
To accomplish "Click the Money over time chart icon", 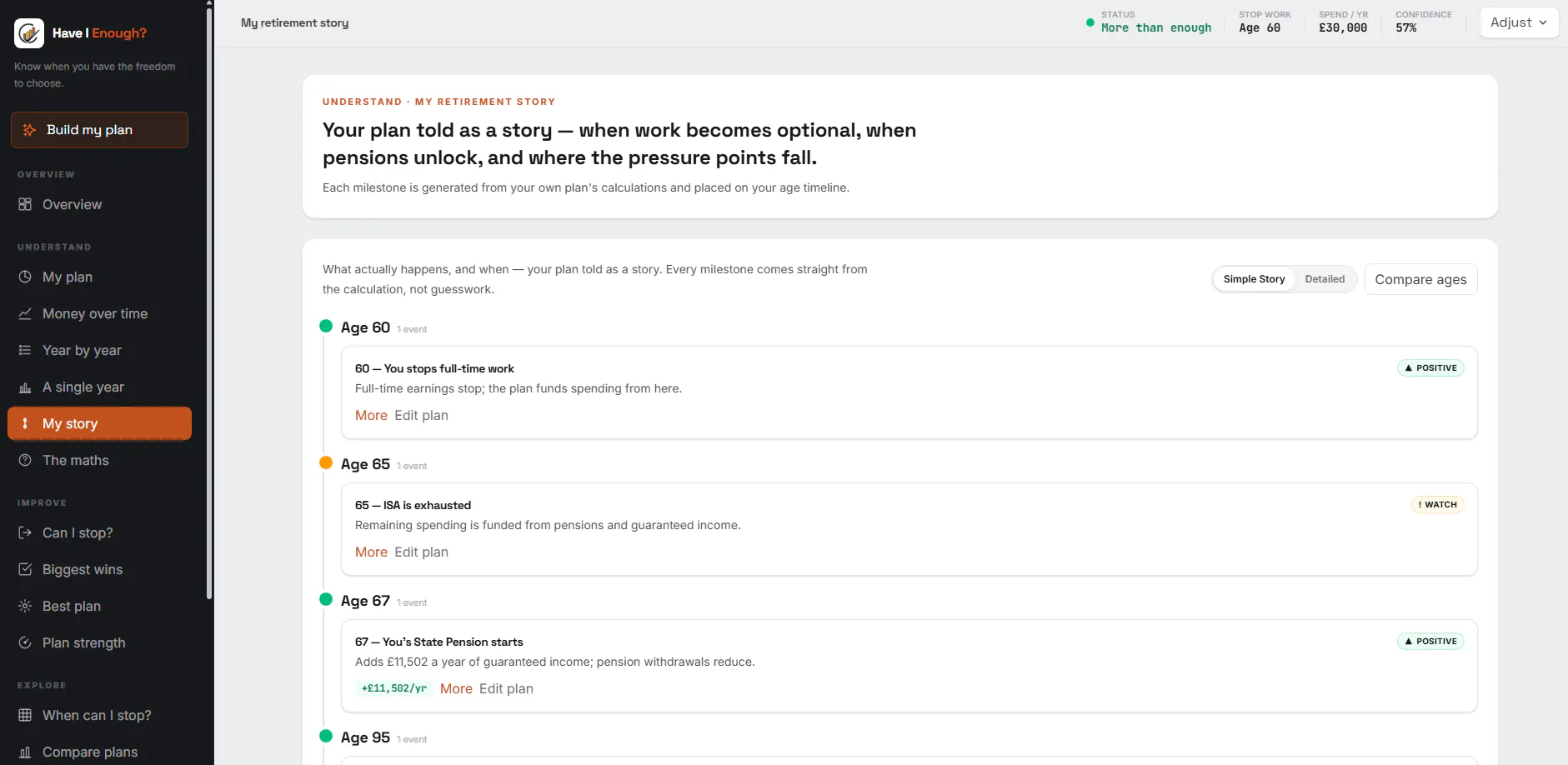I will 25,313.
